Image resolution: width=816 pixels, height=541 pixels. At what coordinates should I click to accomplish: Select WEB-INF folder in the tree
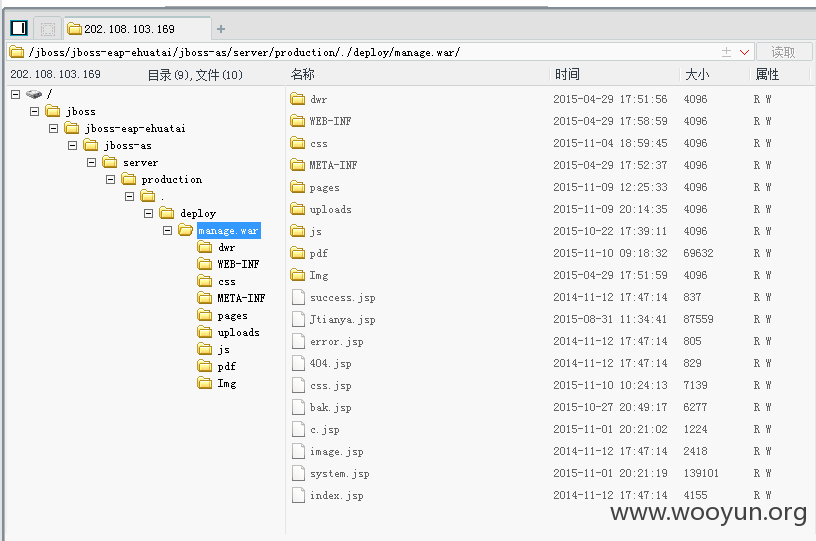238,264
